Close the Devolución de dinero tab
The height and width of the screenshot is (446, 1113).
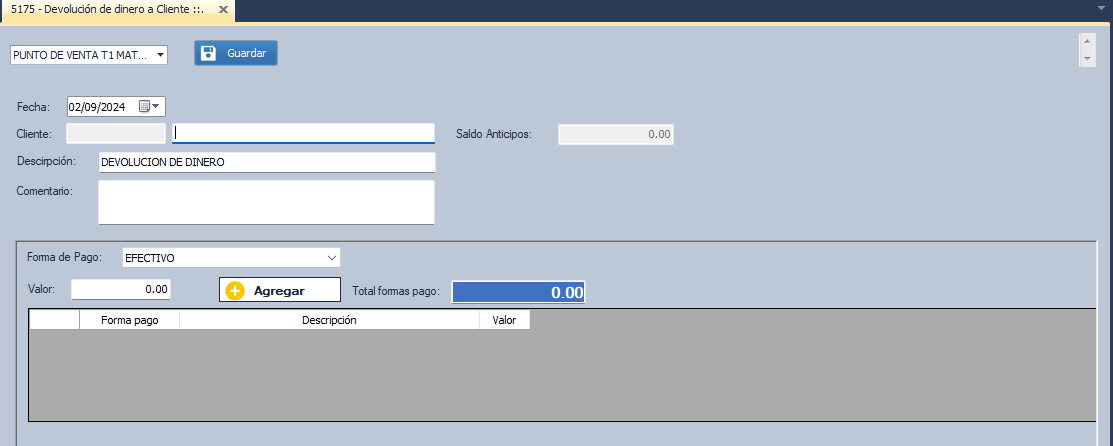[x=222, y=10]
